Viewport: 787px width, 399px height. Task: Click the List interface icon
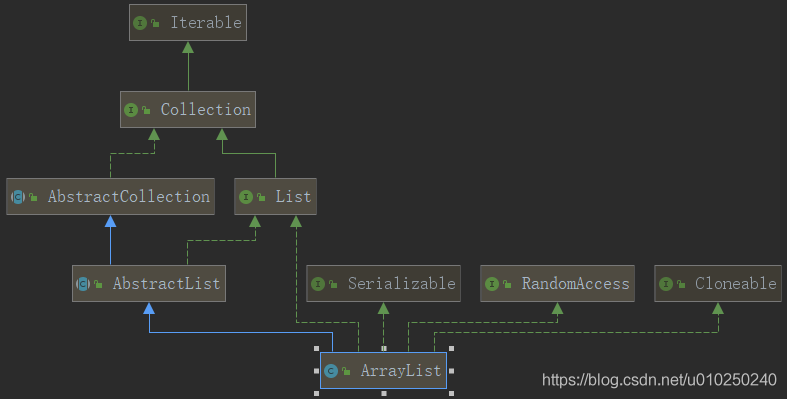point(245,197)
